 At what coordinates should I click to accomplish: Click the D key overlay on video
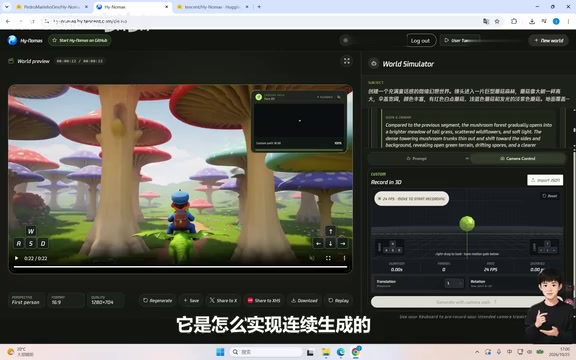pos(43,243)
